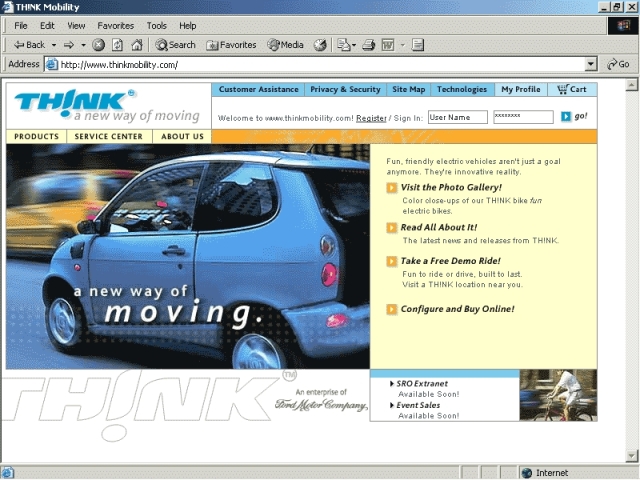Click the scrollbar down arrow

(x=631, y=456)
